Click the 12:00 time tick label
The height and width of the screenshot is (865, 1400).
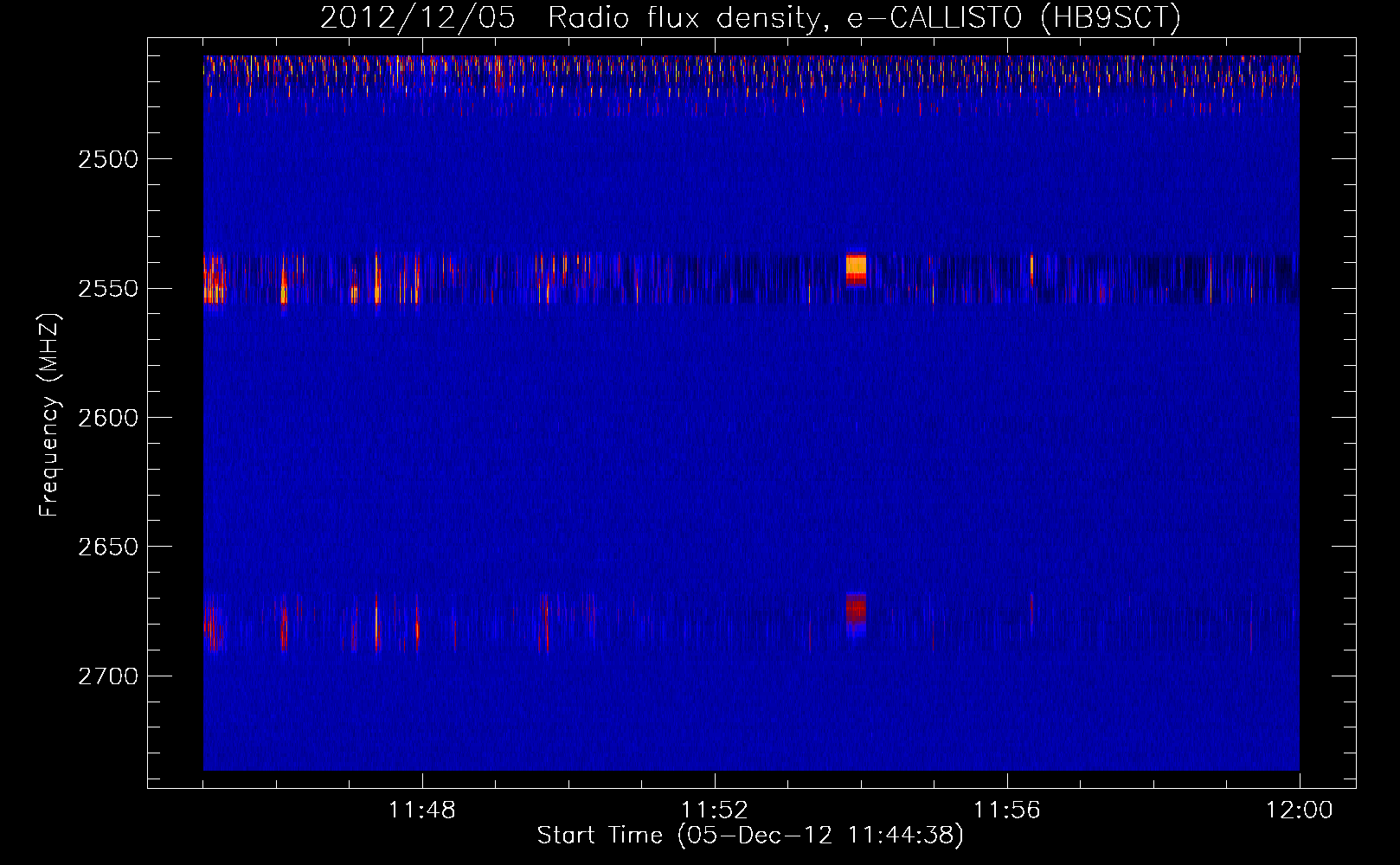tap(1300, 811)
